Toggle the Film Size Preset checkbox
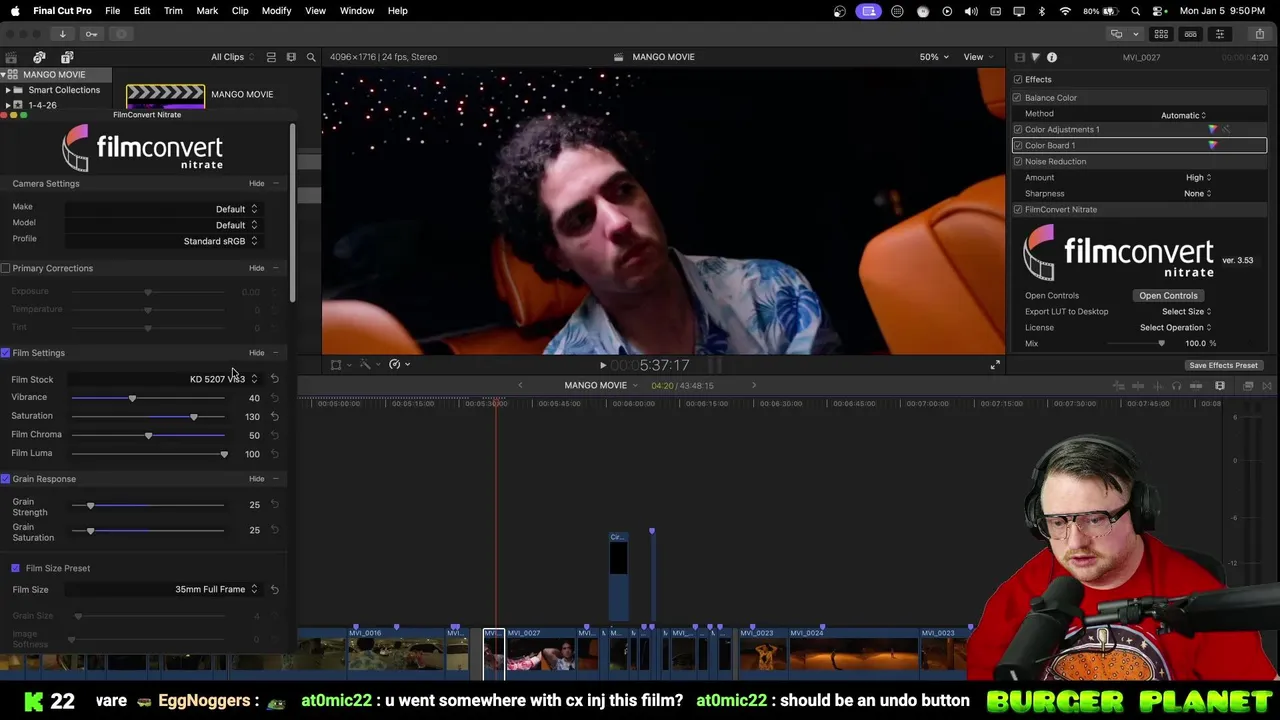This screenshot has height=720, width=1280. [15, 568]
